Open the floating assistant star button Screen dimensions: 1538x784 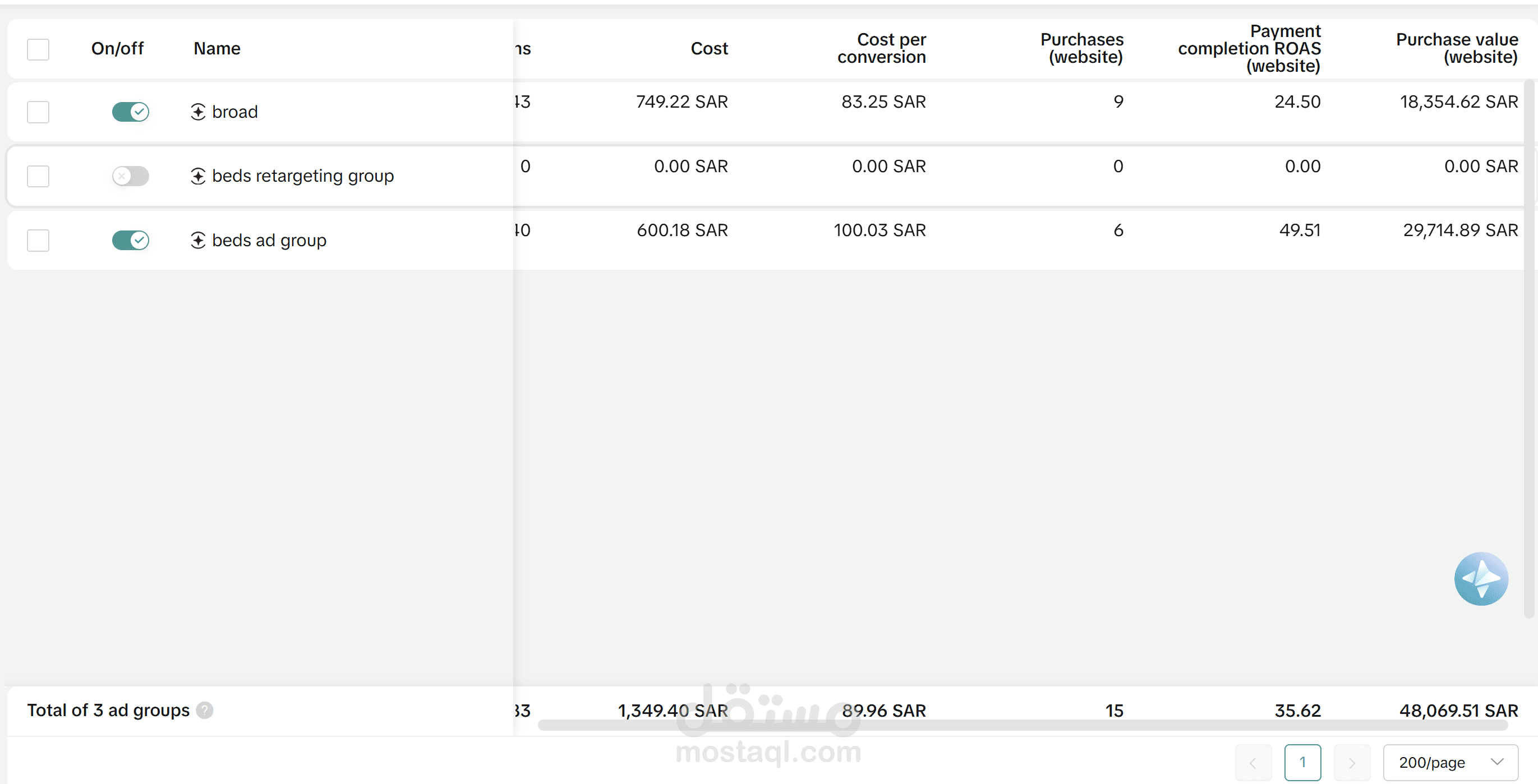click(x=1481, y=579)
